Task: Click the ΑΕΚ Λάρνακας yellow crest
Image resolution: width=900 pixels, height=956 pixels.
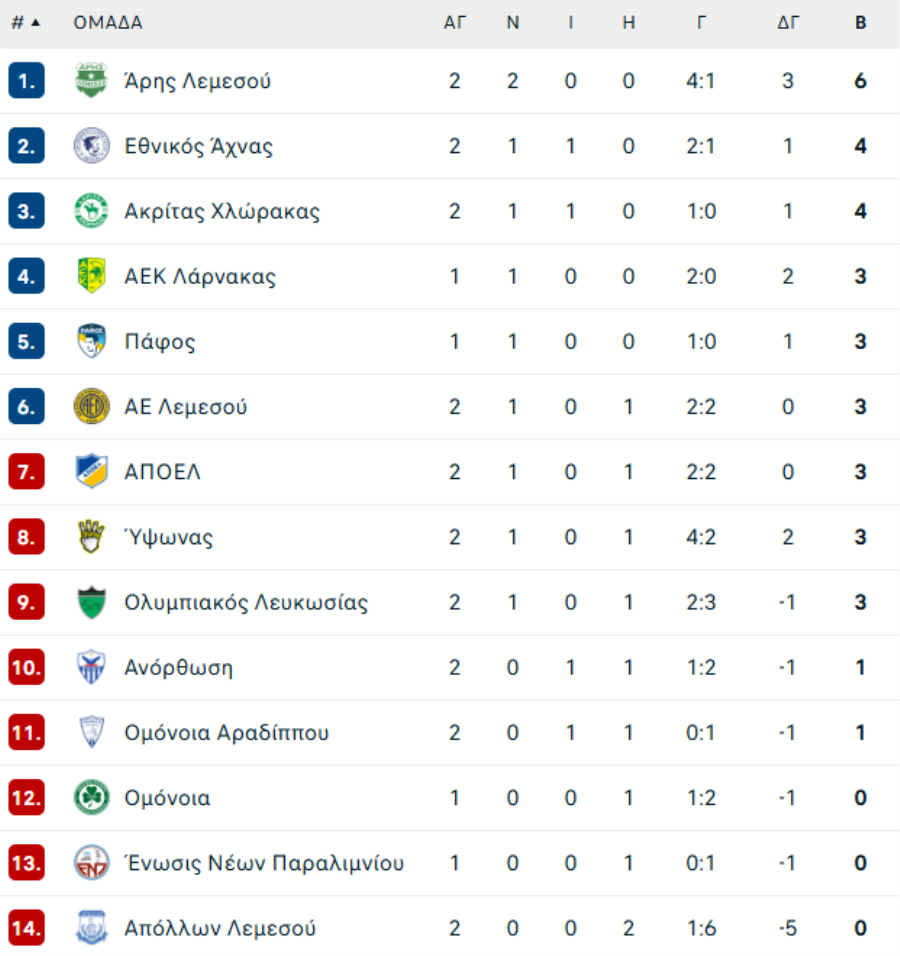Action: point(91,276)
